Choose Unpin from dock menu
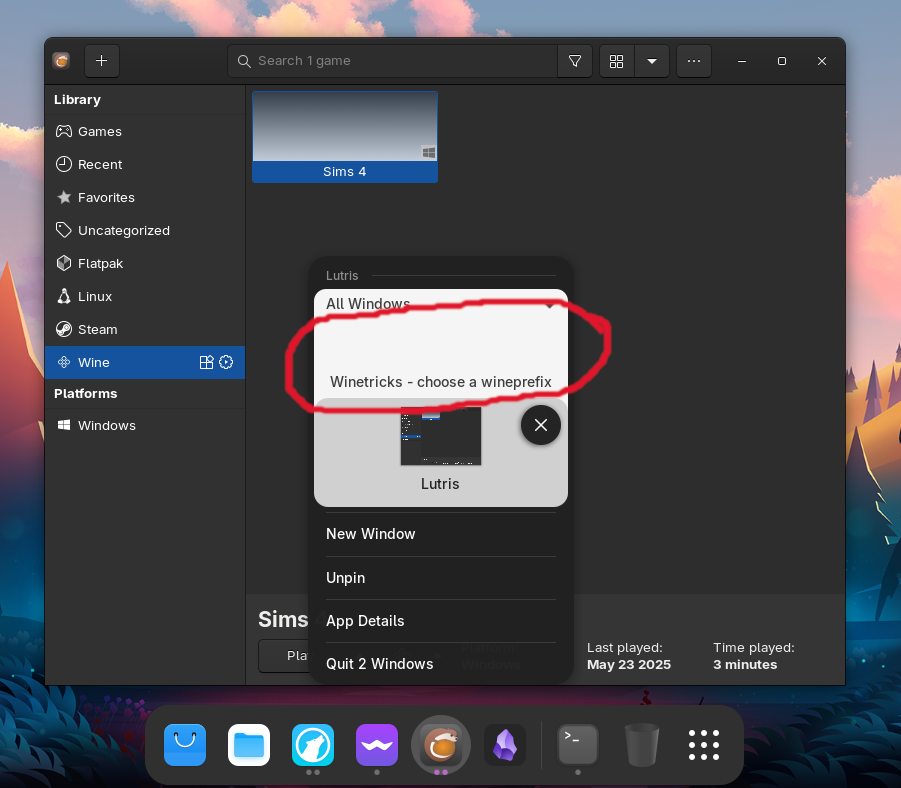 point(441,578)
